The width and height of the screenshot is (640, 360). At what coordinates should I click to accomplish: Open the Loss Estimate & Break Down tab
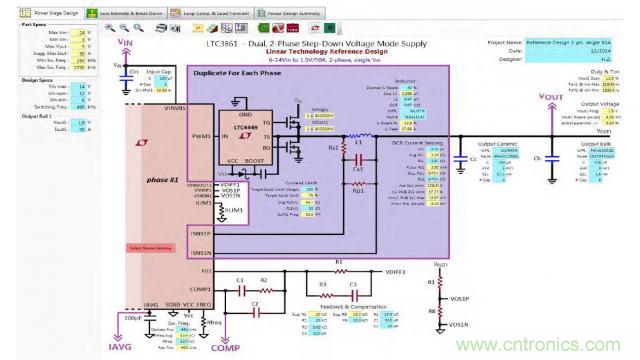coord(126,13)
